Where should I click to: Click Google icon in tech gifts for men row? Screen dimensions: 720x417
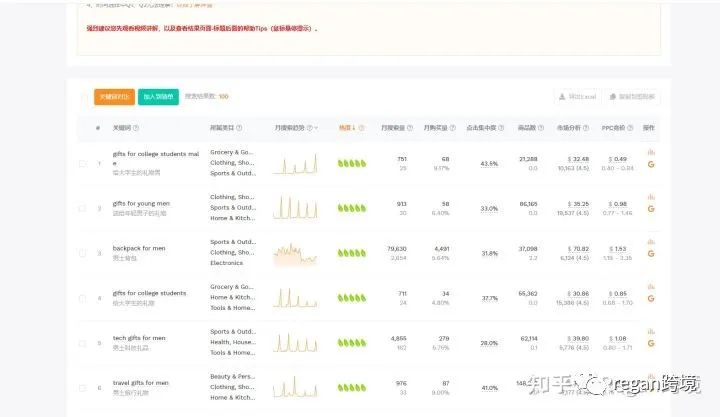point(651,344)
